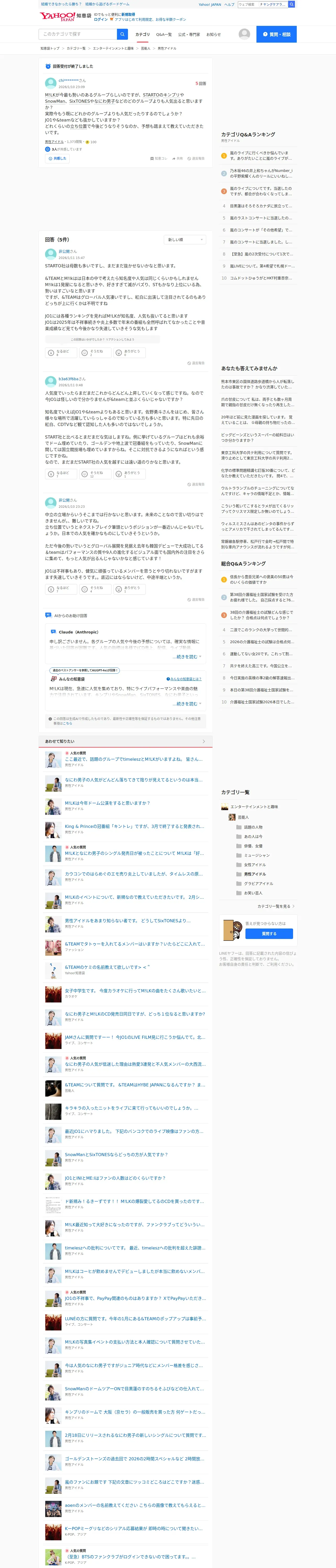
Task: Click 質問する button in sidebar
Action: [x=269, y=934]
